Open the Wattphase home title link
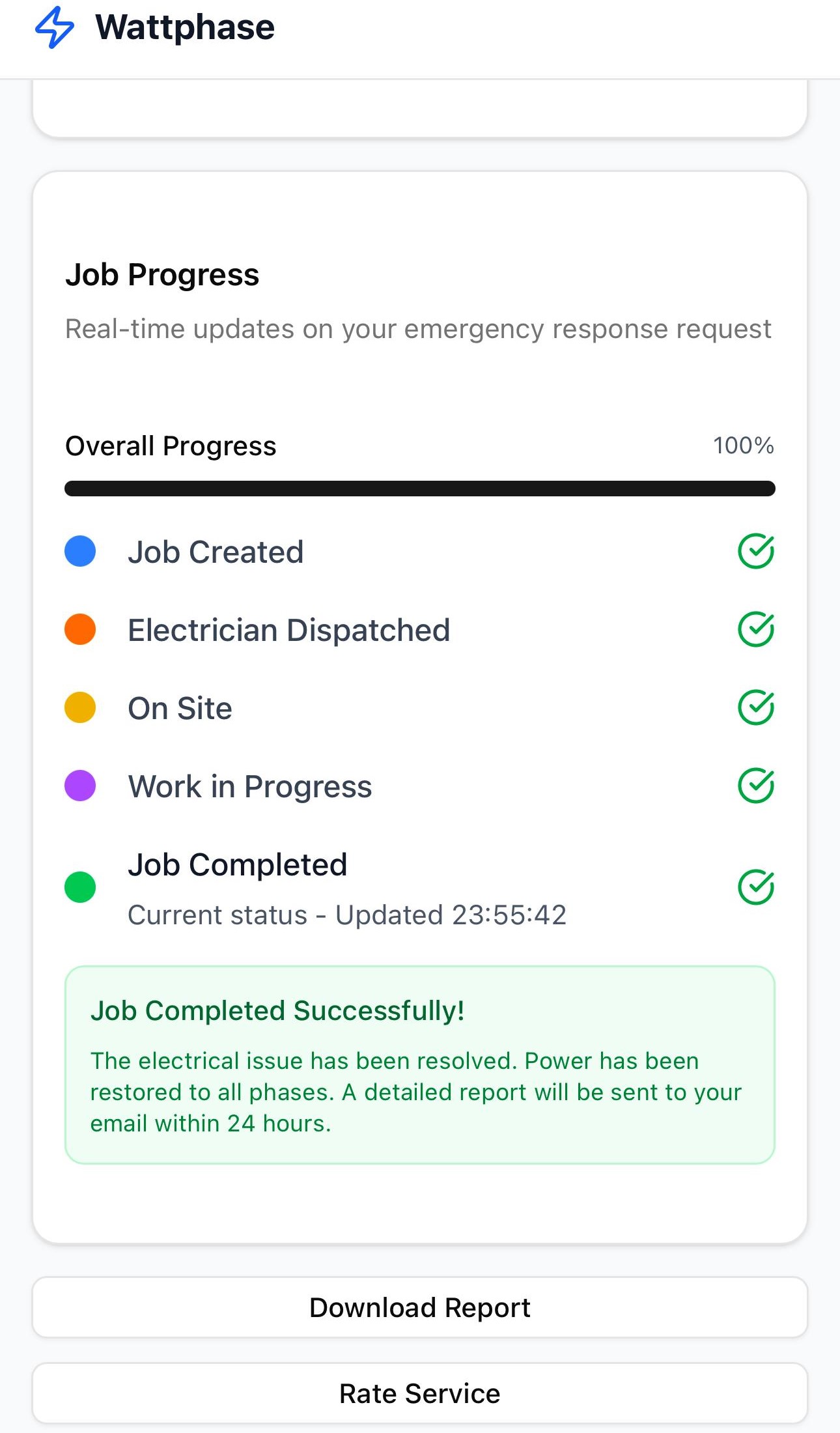 (185, 27)
